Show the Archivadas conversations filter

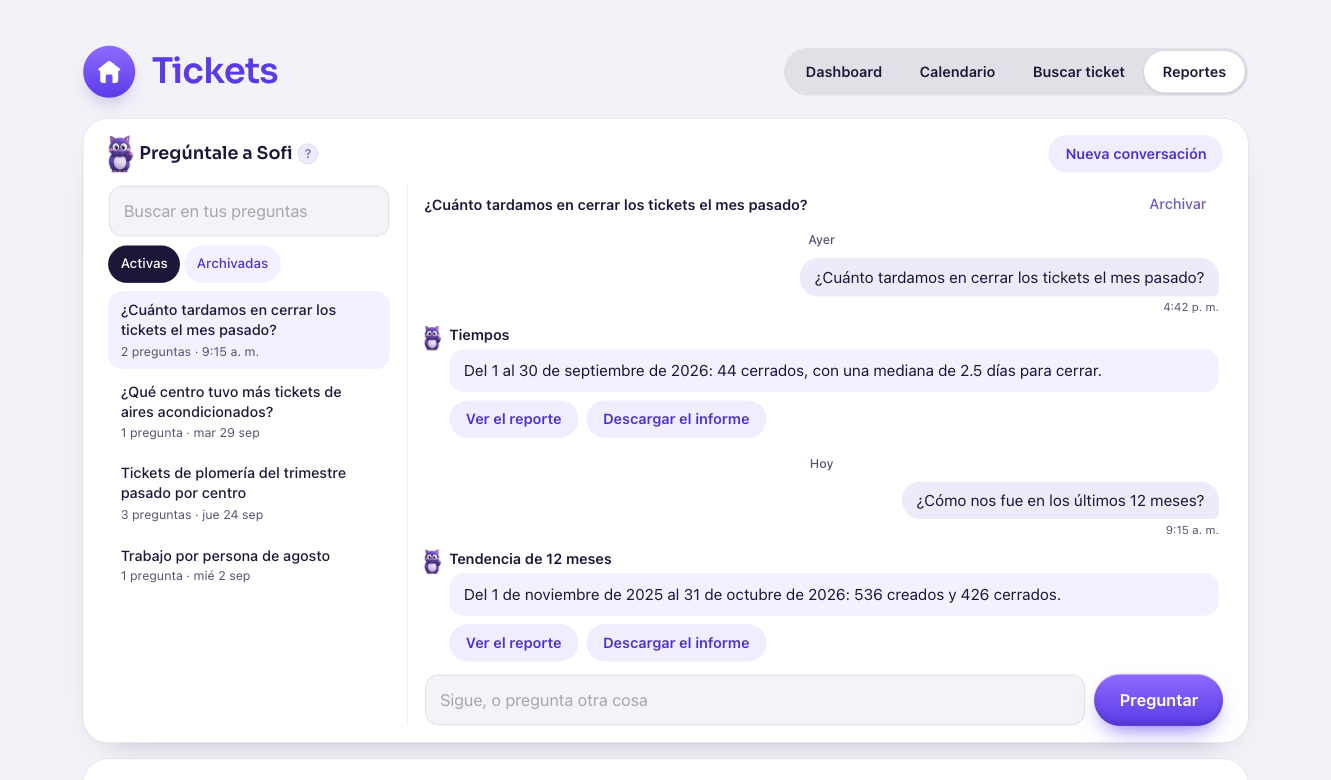[232, 264]
